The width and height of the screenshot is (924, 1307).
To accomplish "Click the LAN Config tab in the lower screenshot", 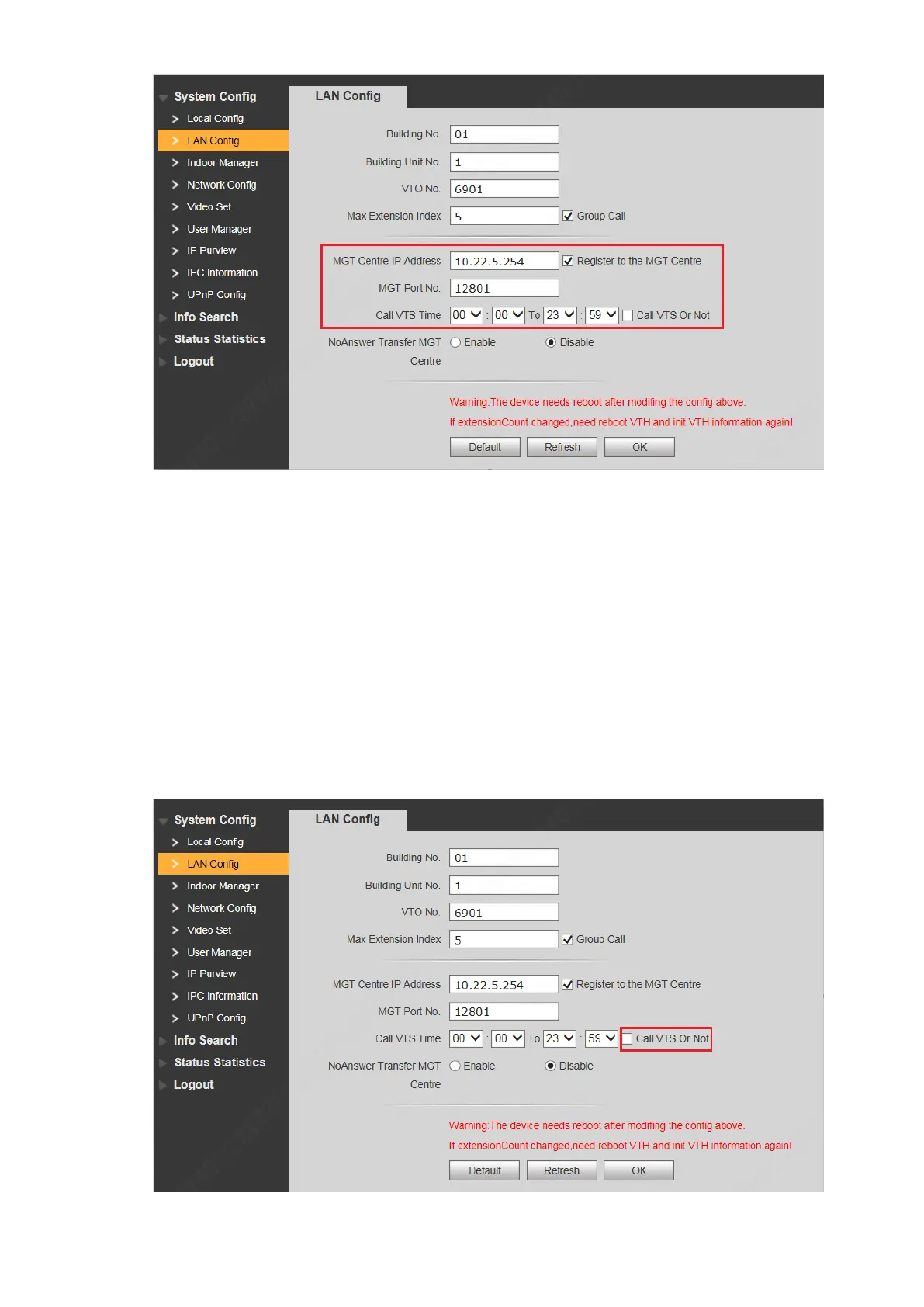I will point(348,820).
